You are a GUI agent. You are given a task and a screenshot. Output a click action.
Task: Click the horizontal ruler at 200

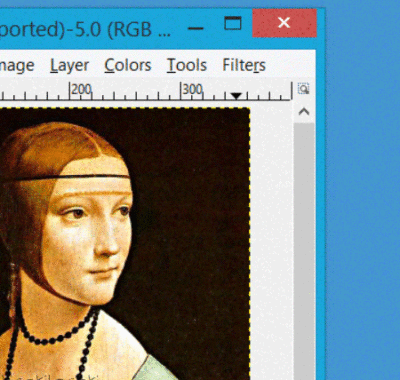(x=81, y=89)
